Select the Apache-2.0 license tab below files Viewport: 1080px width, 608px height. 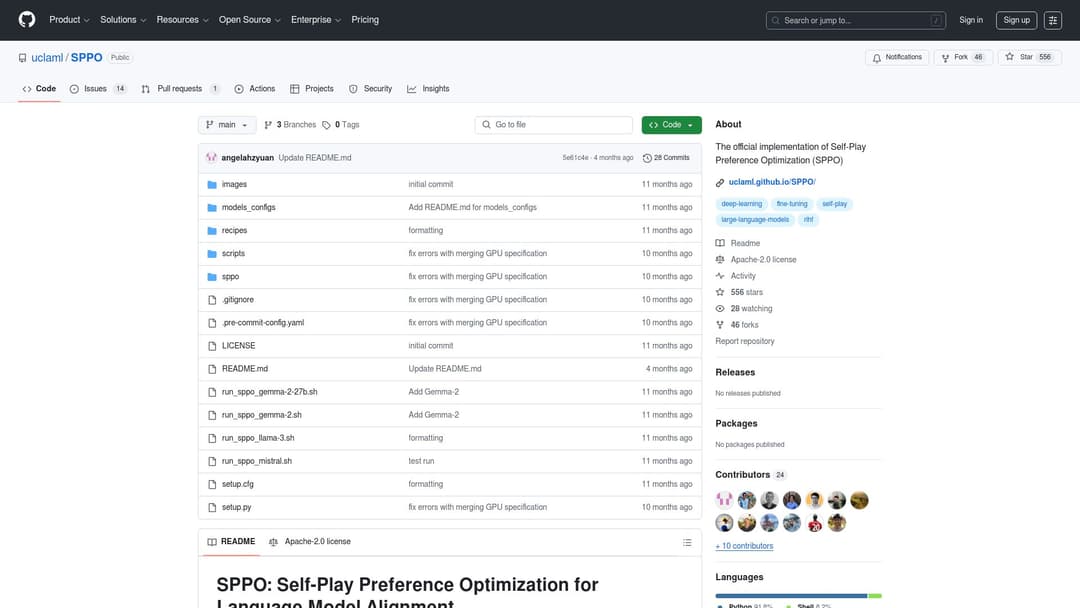tap(310, 542)
